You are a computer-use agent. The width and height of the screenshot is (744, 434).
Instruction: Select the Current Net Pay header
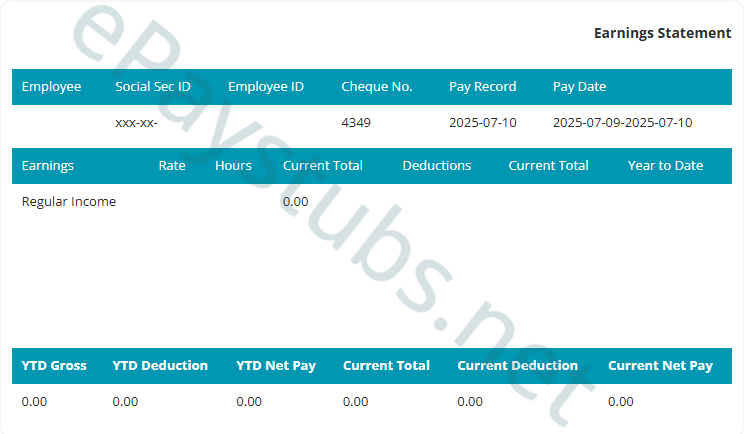click(x=660, y=366)
